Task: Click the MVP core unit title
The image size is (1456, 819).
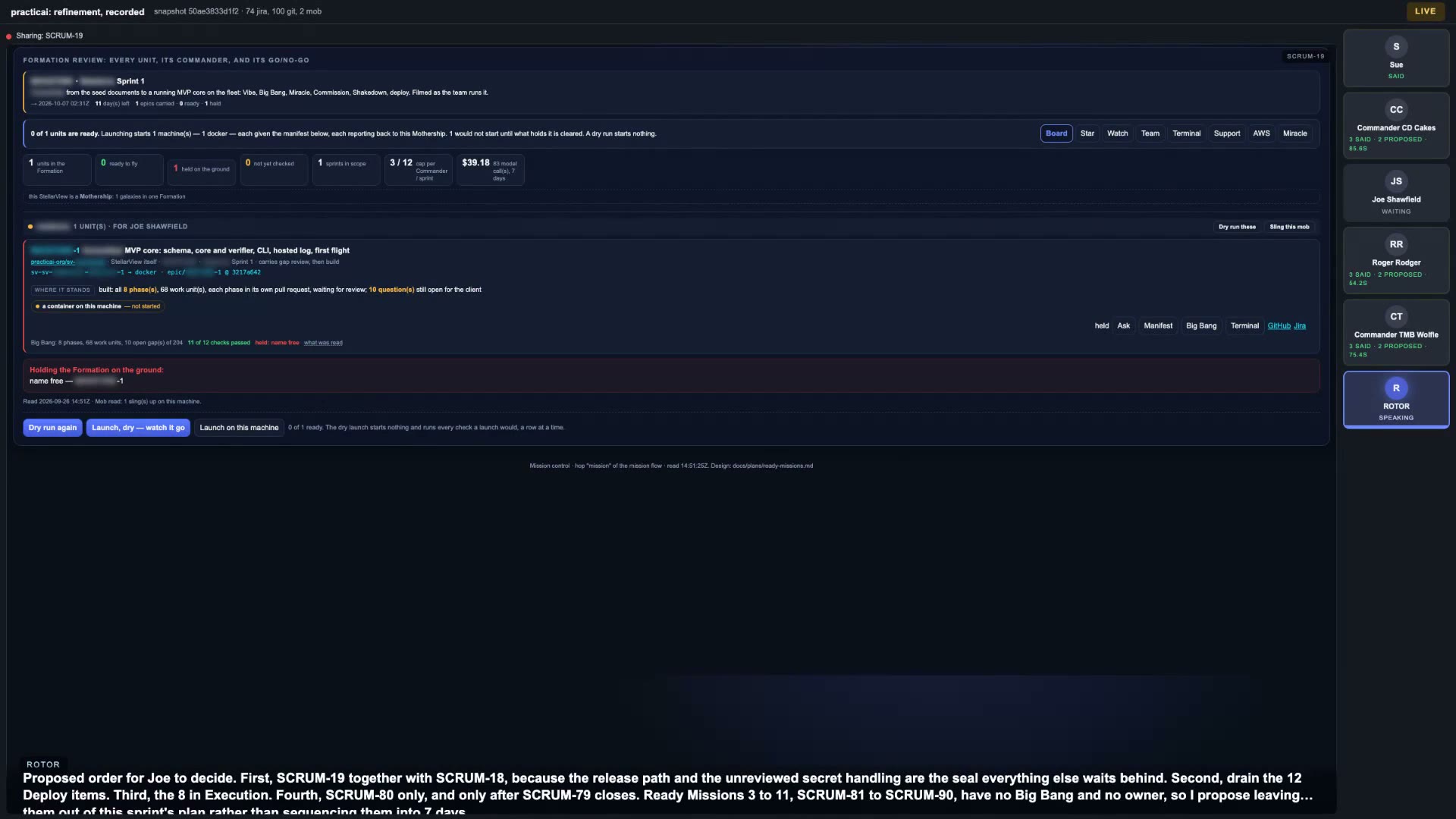Action: click(237, 250)
